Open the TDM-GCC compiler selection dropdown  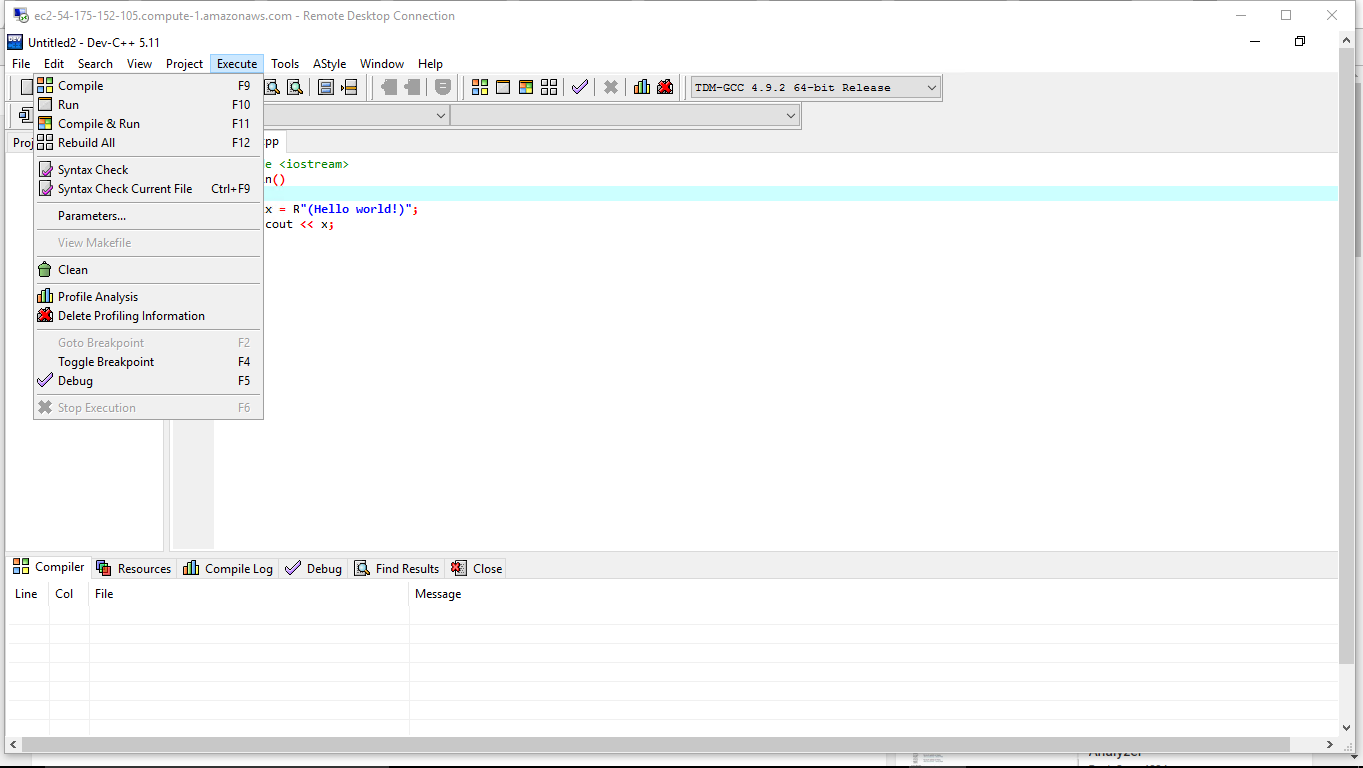coord(931,87)
